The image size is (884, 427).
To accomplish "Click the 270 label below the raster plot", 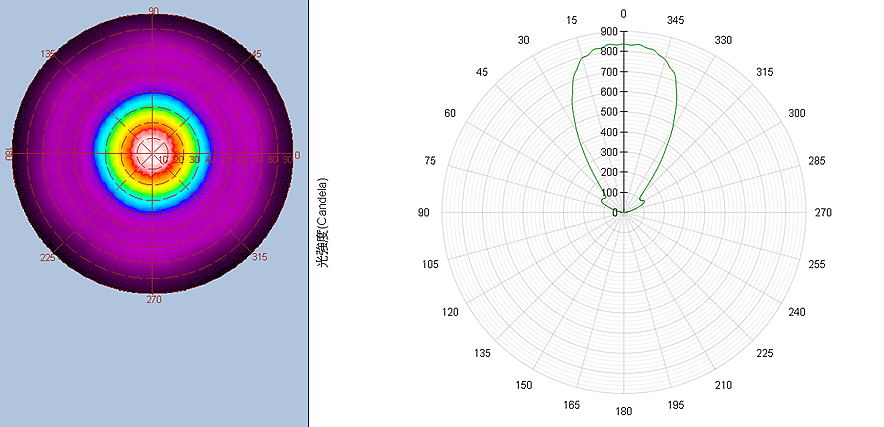I will [154, 299].
